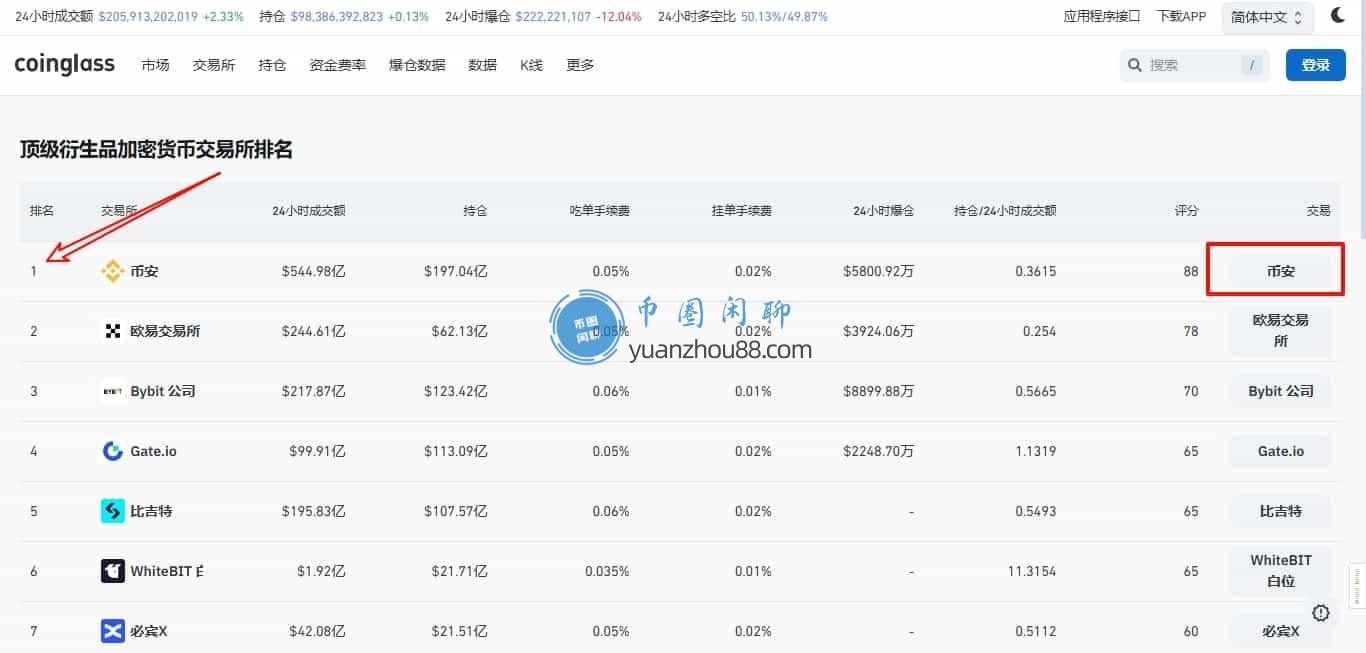Image resolution: width=1366 pixels, height=653 pixels.
Task: Click the Binance (币安) exchange logo icon
Action: tap(113, 271)
